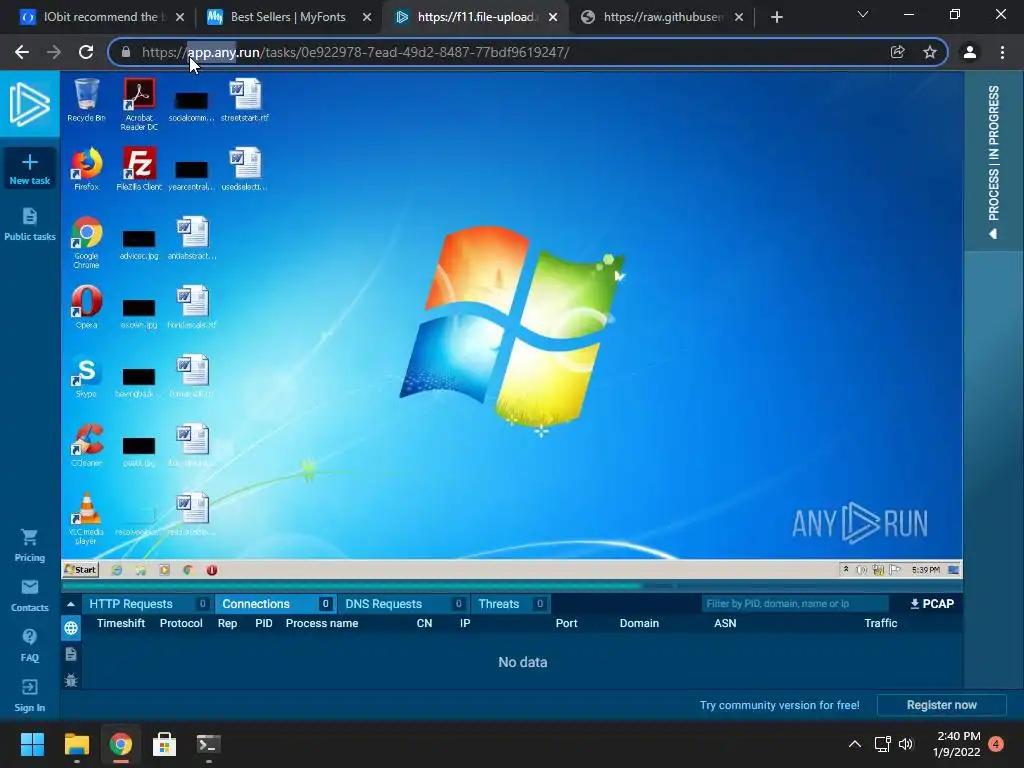Viewport: 1024px width, 768px height.
Task: Click Opera icon on VM desktop
Action: (x=86, y=307)
